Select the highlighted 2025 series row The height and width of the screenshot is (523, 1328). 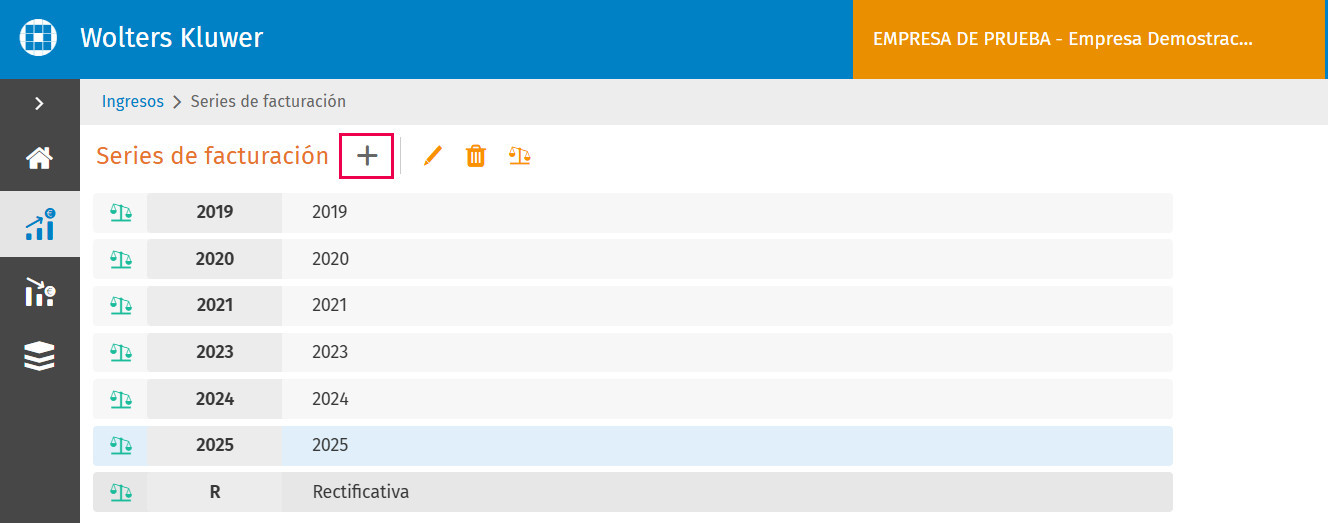(633, 445)
